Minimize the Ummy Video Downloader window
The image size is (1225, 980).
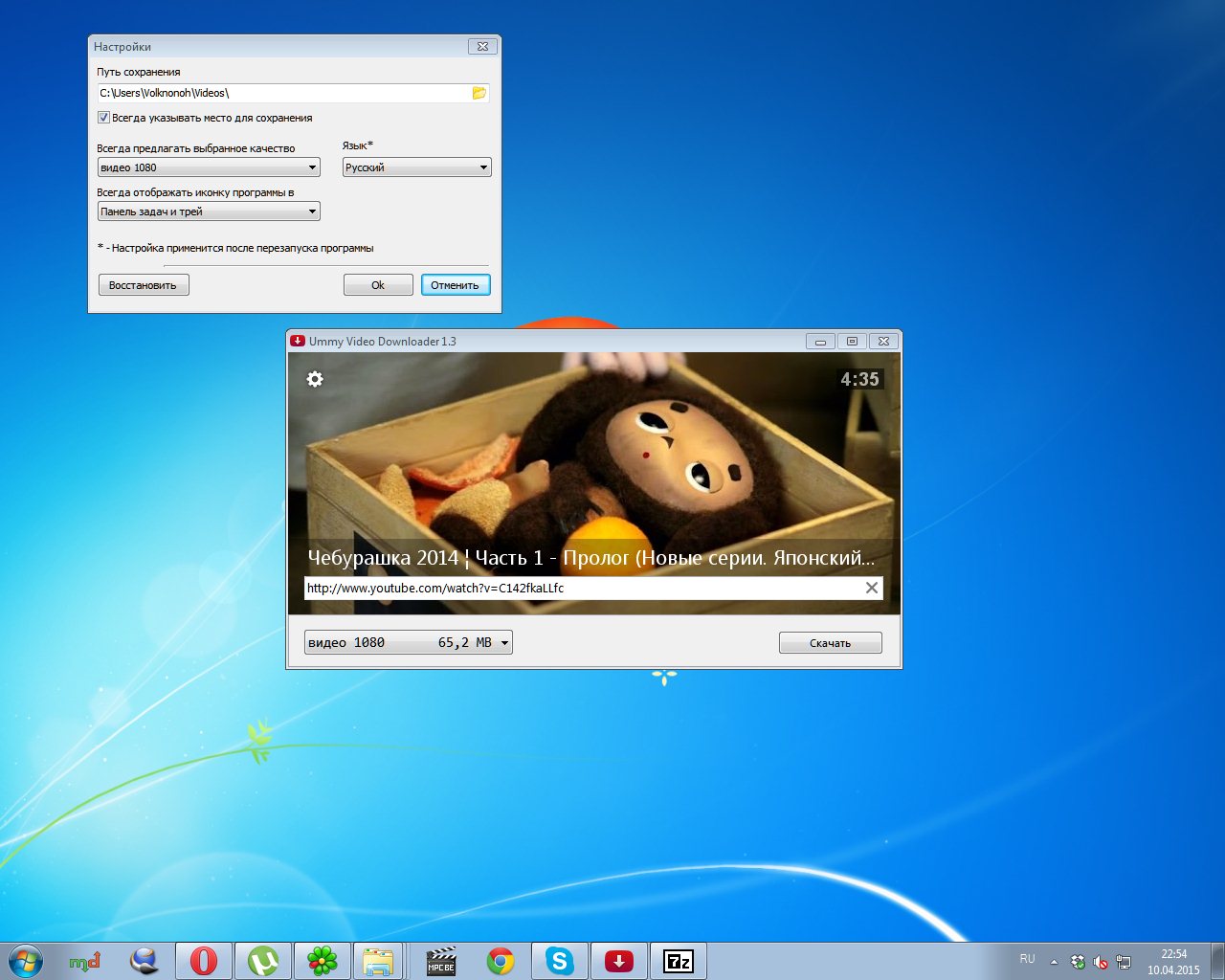click(x=820, y=342)
